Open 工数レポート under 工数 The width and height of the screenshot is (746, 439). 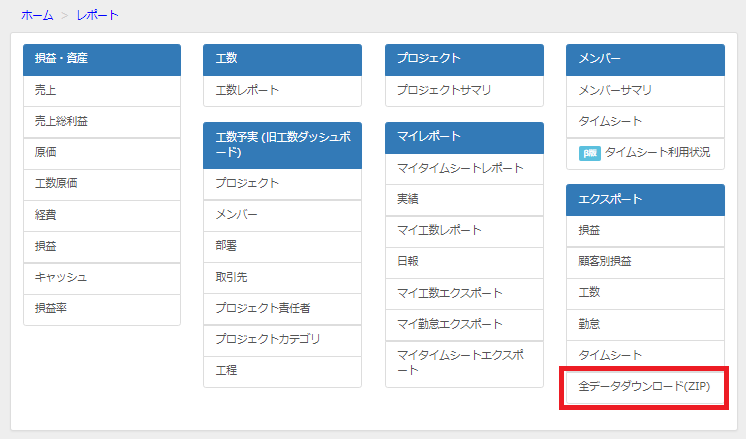(x=247, y=90)
